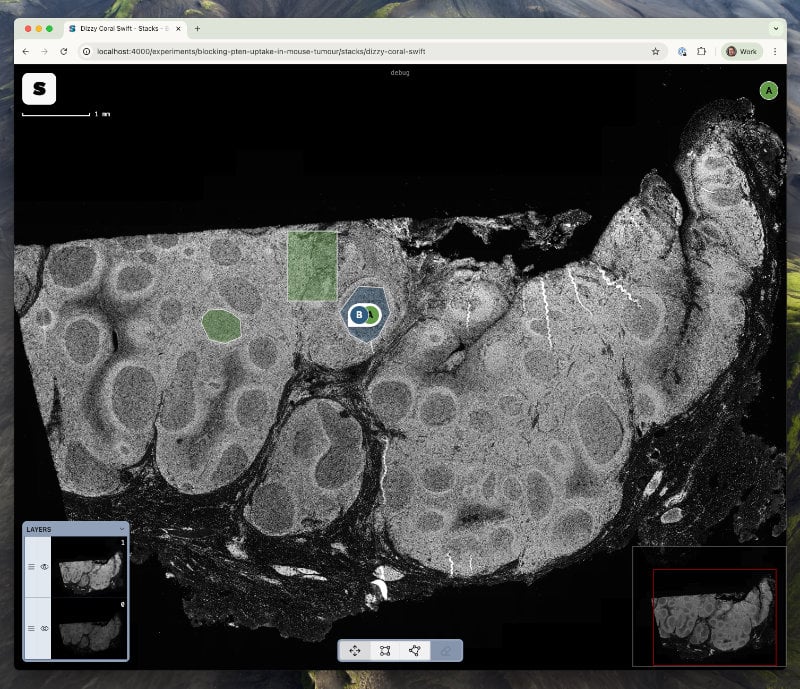Select the move/pan tool
800x689 pixels.
coord(355,651)
